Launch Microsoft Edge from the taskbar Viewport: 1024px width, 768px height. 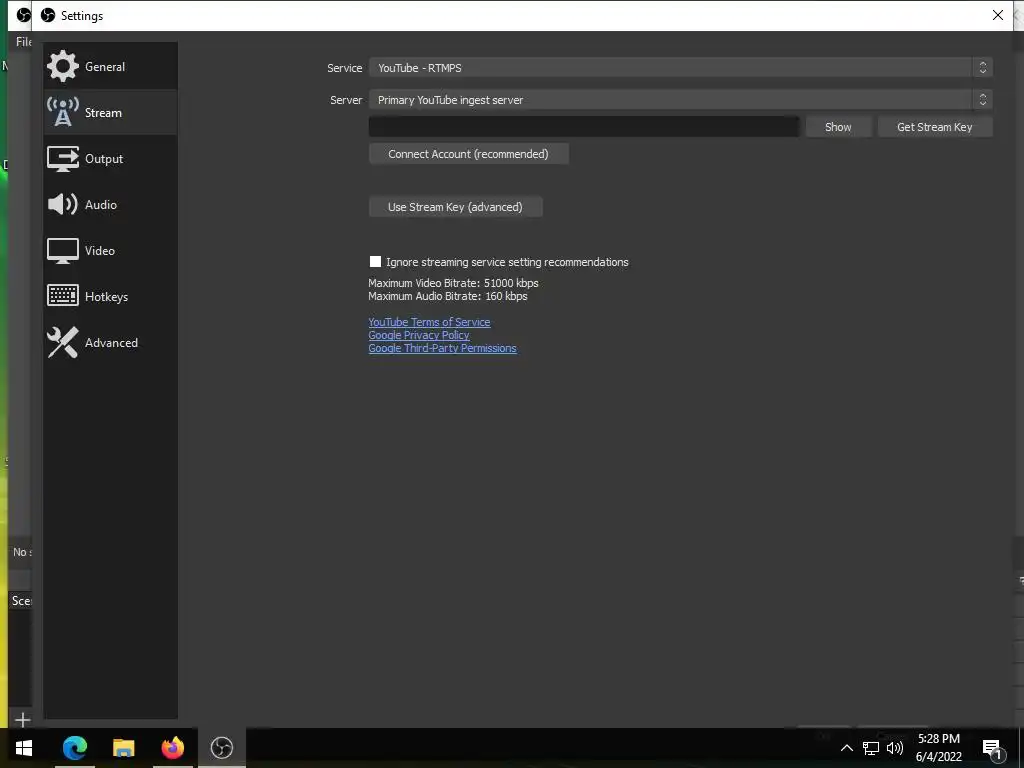coord(74,748)
